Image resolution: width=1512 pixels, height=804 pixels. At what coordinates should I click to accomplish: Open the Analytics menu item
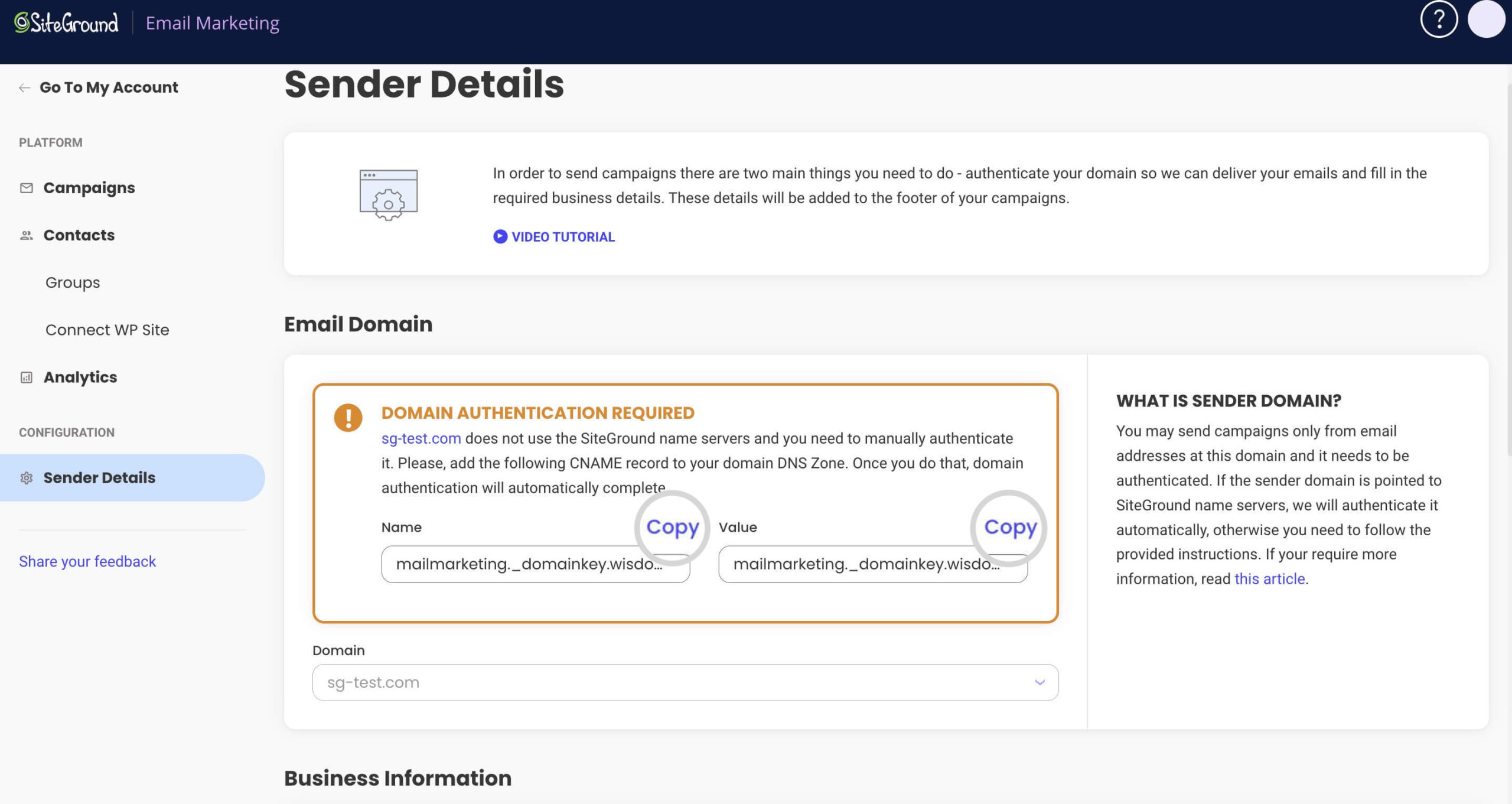click(80, 377)
